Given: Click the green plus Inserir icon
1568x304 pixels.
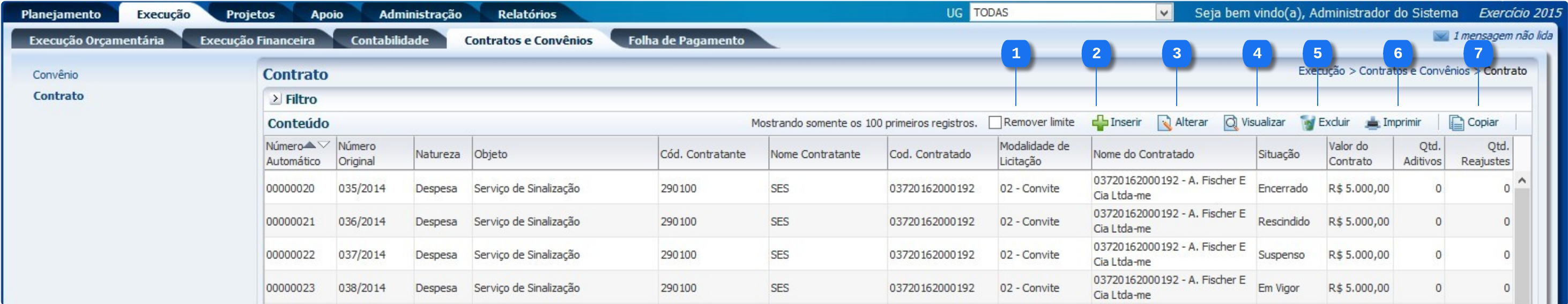Looking at the screenshot, I should click(1099, 123).
